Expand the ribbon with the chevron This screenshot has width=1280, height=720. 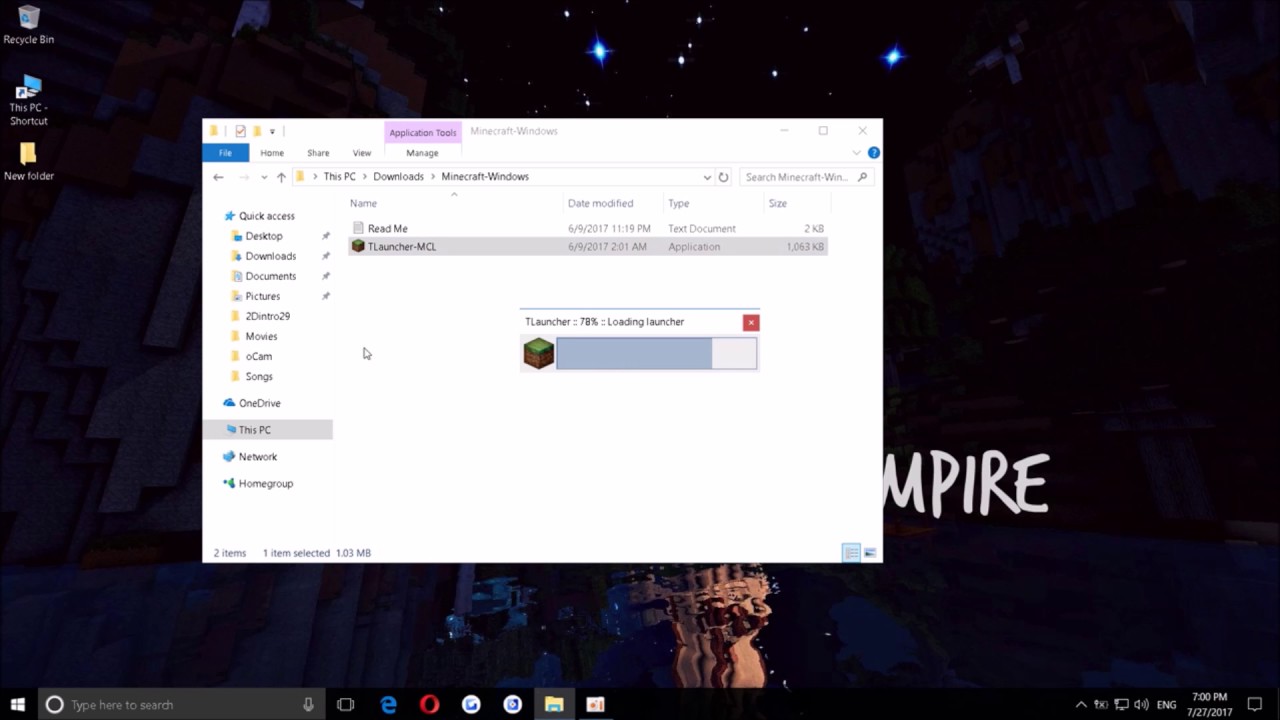coord(856,153)
